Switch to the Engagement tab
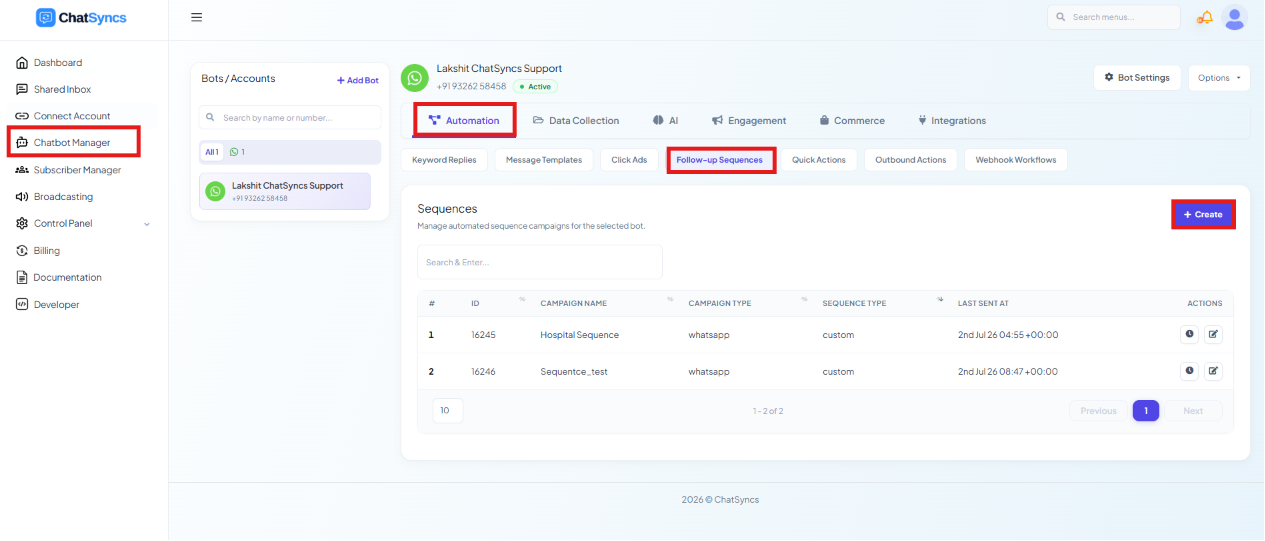The height and width of the screenshot is (541, 1265). tap(749, 120)
